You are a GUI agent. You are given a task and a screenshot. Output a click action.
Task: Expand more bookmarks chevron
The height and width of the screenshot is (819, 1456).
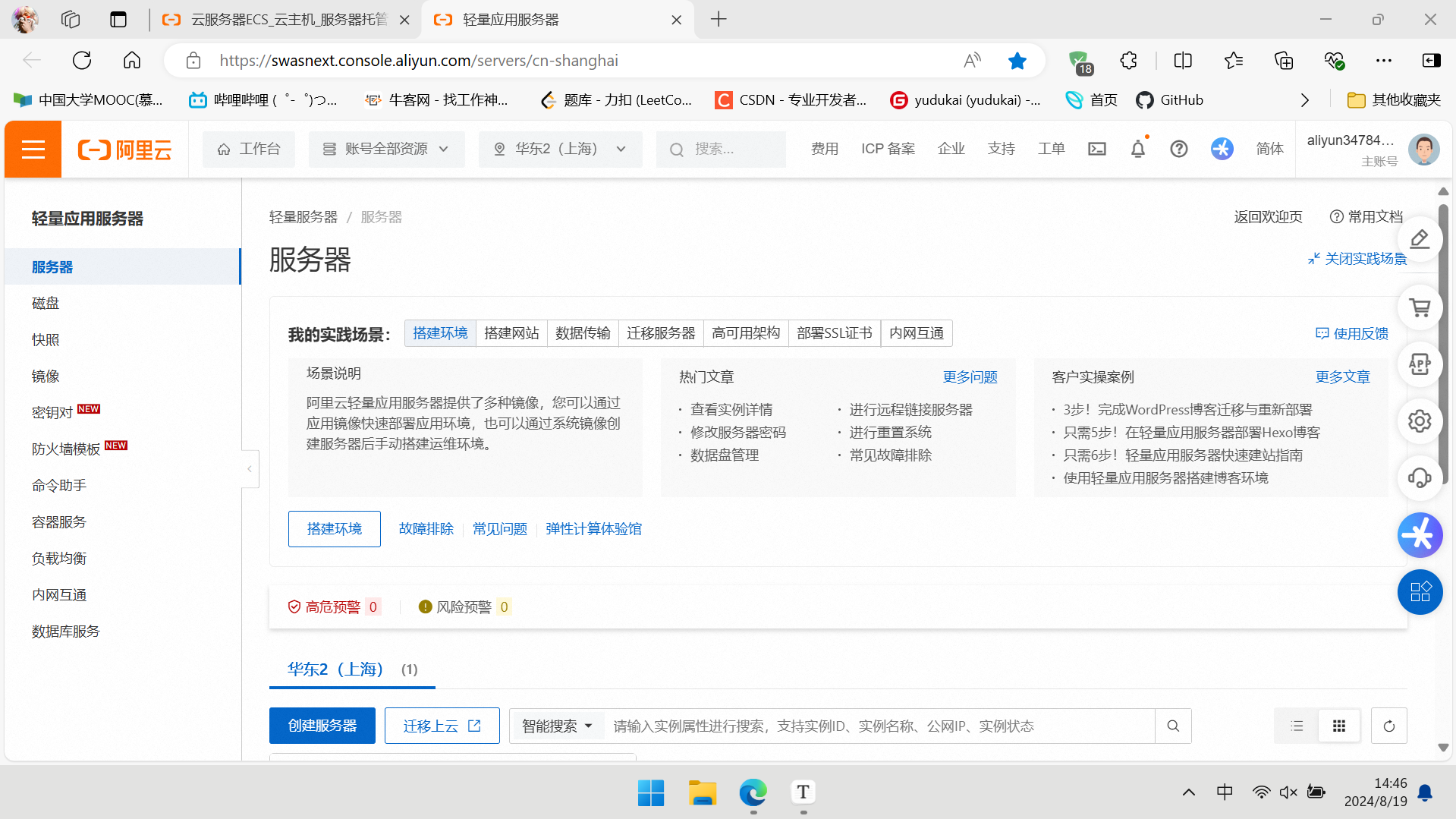(x=1305, y=100)
